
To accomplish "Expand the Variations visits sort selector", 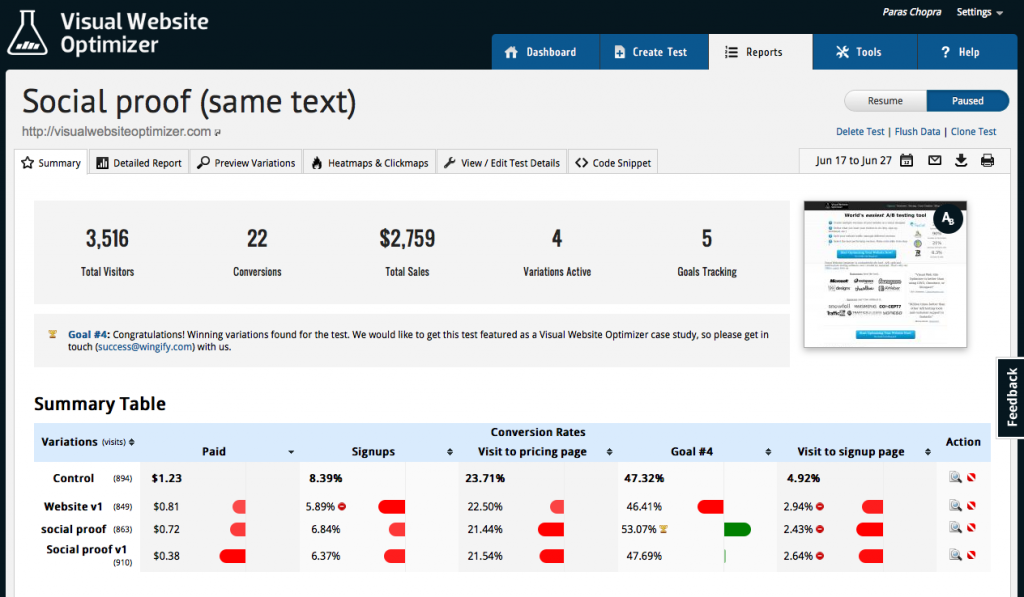I will [133, 442].
